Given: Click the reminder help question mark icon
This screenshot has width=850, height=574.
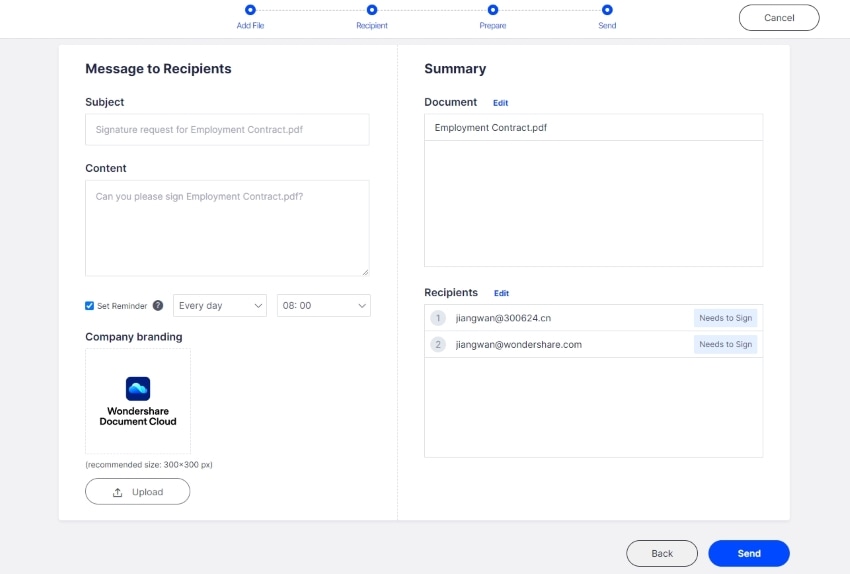Looking at the screenshot, I should coord(158,306).
